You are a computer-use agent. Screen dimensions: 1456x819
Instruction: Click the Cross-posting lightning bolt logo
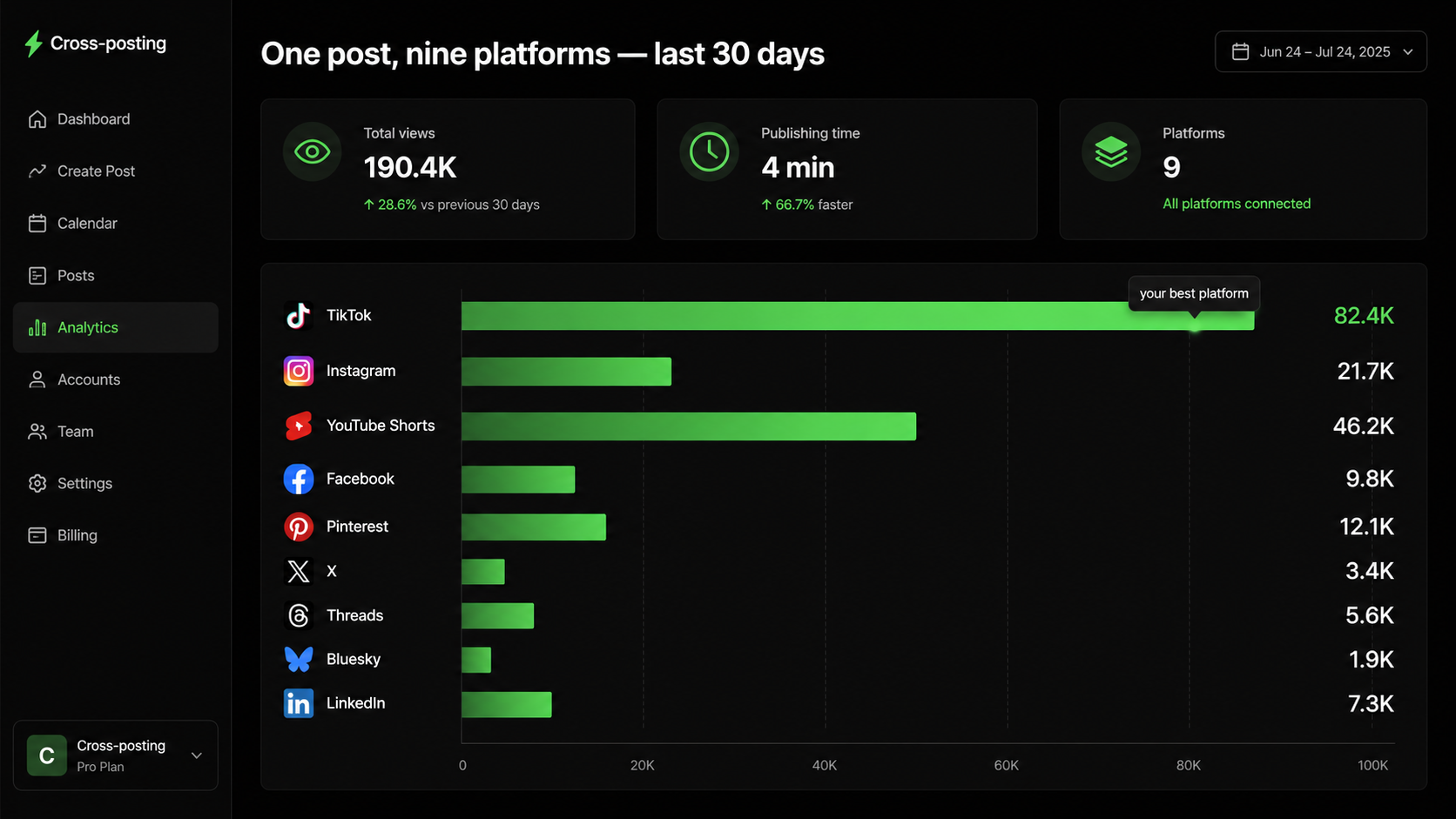[33, 44]
